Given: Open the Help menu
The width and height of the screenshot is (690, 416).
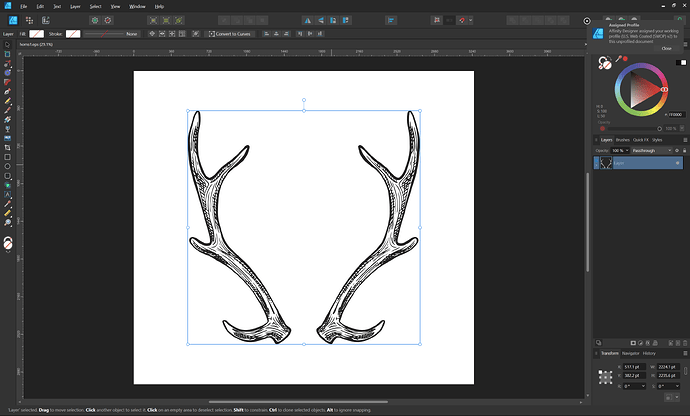Looking at the screenshot, I should pos(159,7).
